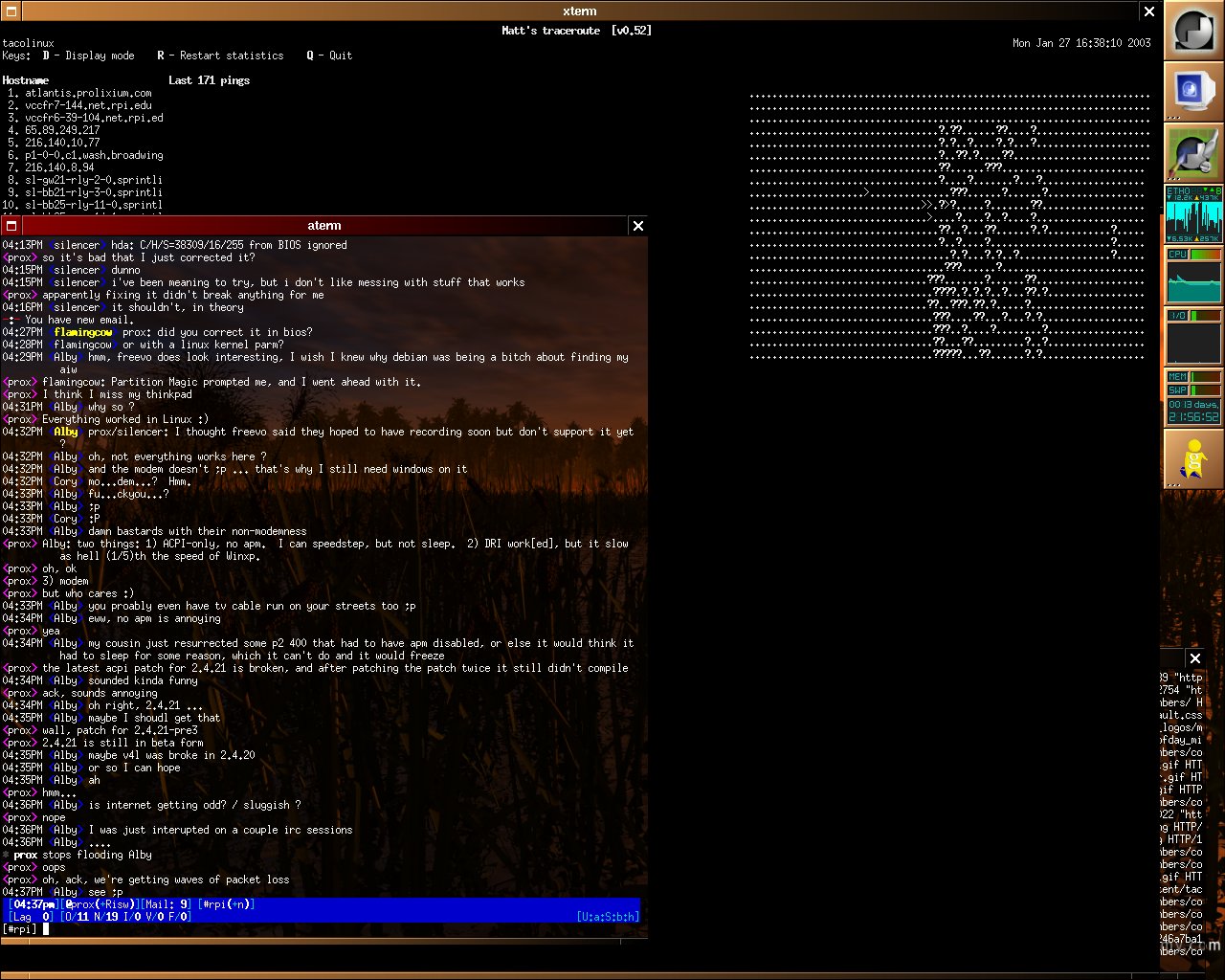
Task: Focus the aterm window title bar
Action: (x=324, y=226)
